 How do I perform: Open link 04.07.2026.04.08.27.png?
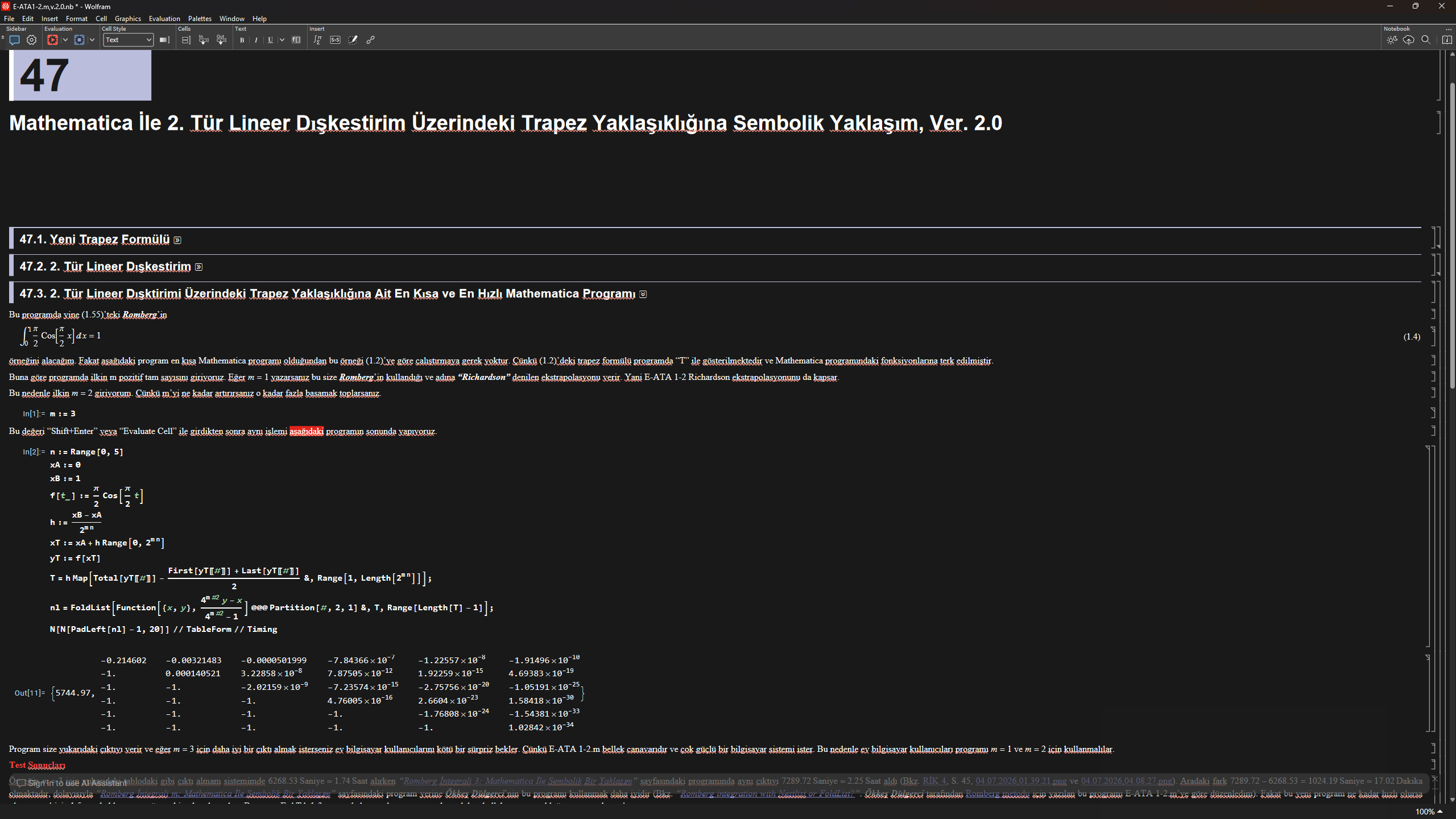(1127, 781)
